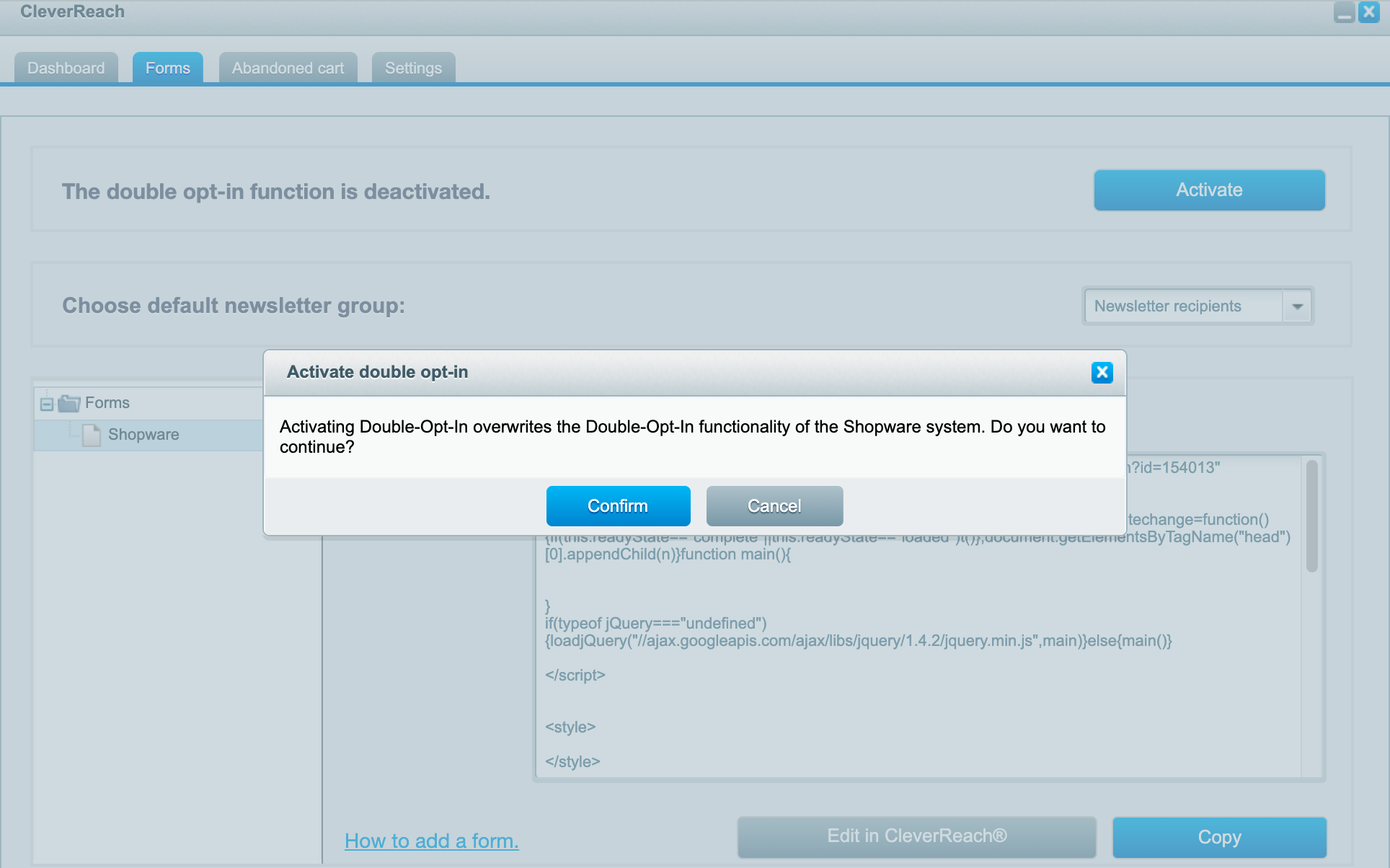Click the Forms folder icon in tree
This screenshot has height=868, width=1390.
tap(69, 403)
